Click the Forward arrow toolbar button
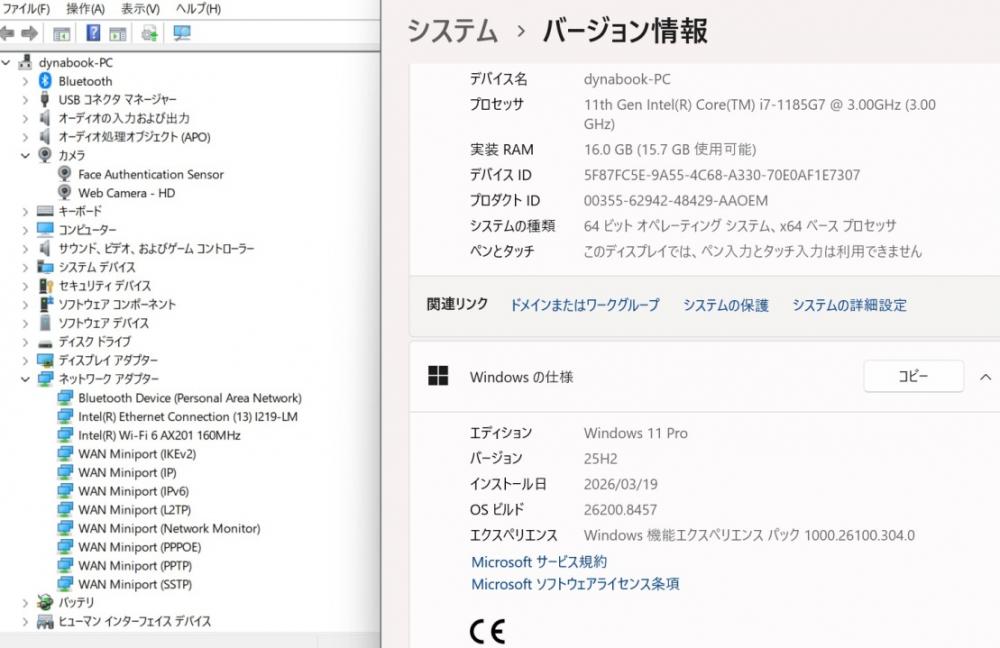1000x648 pixels. 29,33
